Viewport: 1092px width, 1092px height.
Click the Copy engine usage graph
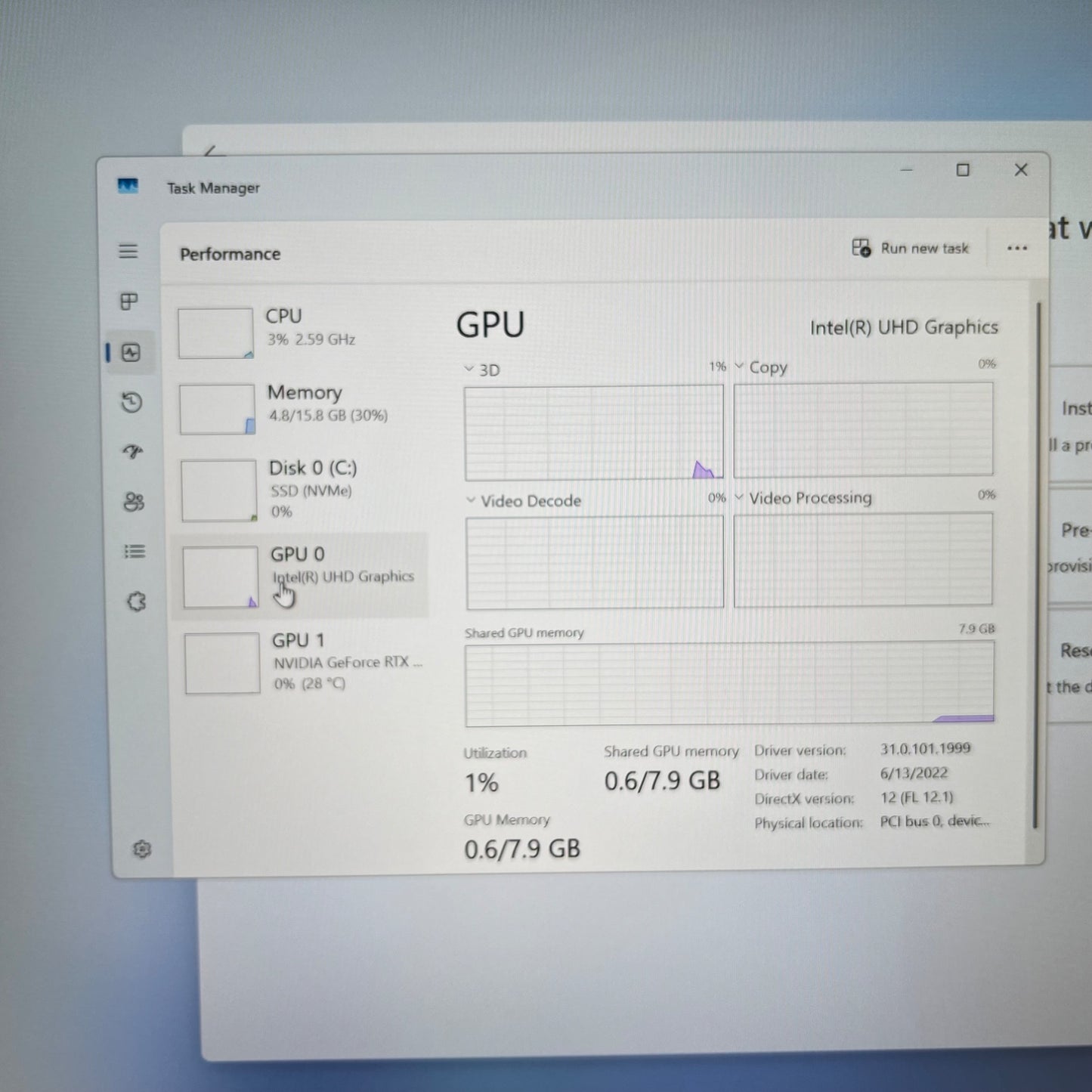point(863,429)
